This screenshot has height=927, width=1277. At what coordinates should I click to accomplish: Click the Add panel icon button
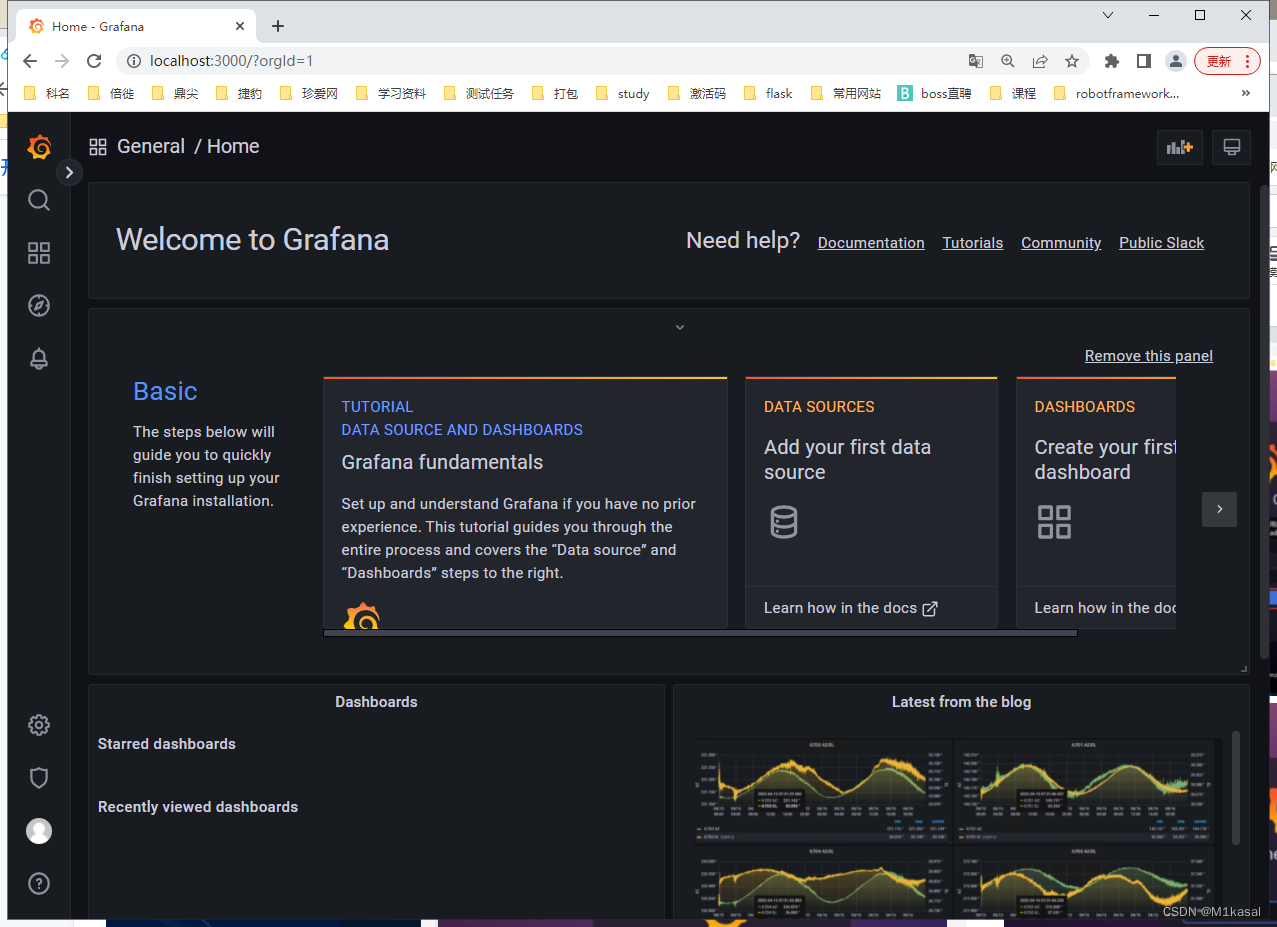coord(1180,148)
